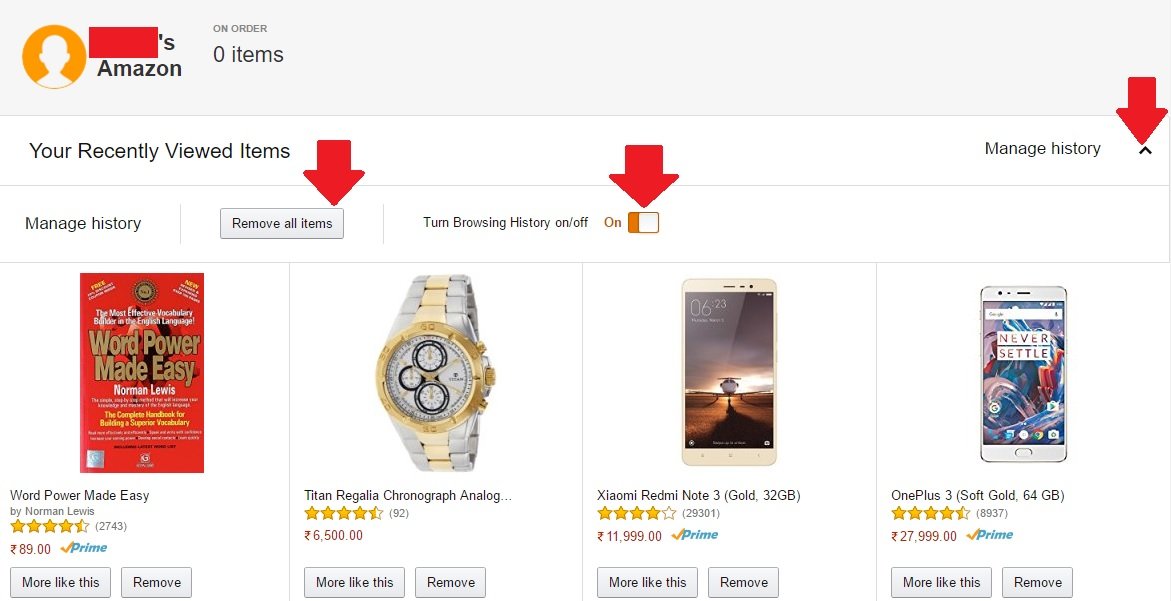
Task: Click the Prime badge under Xiaomi Redmi Note 3
Action: click(x=695, y=535)
